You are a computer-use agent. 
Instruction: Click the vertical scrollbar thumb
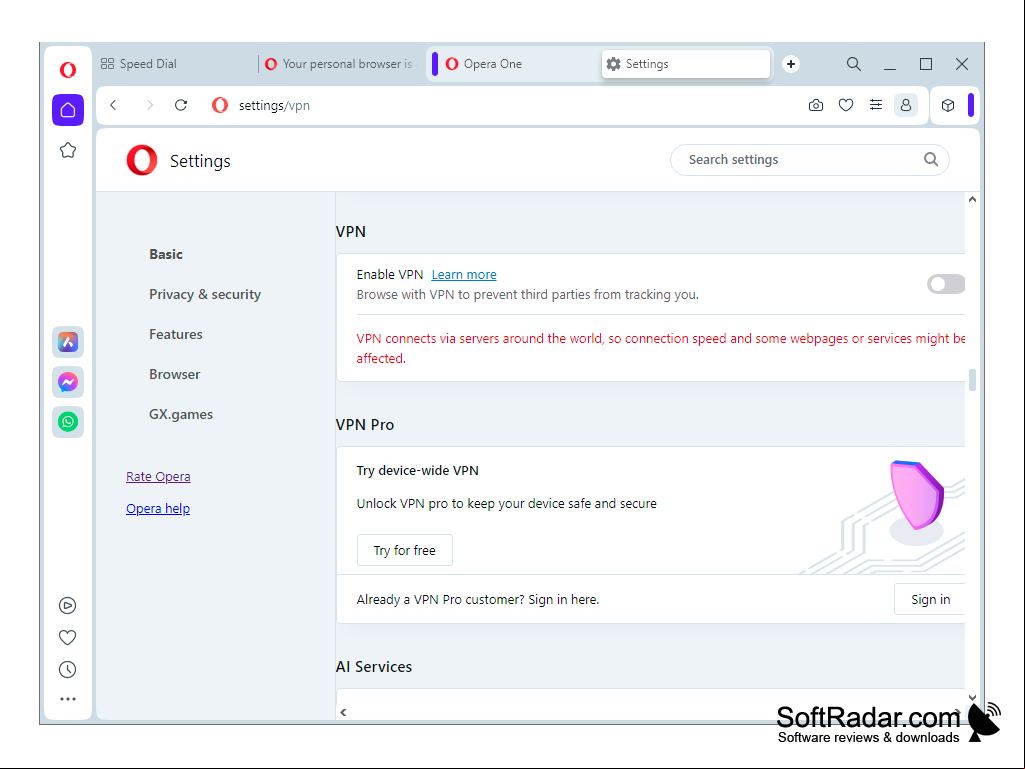click(x=972, y=380)
